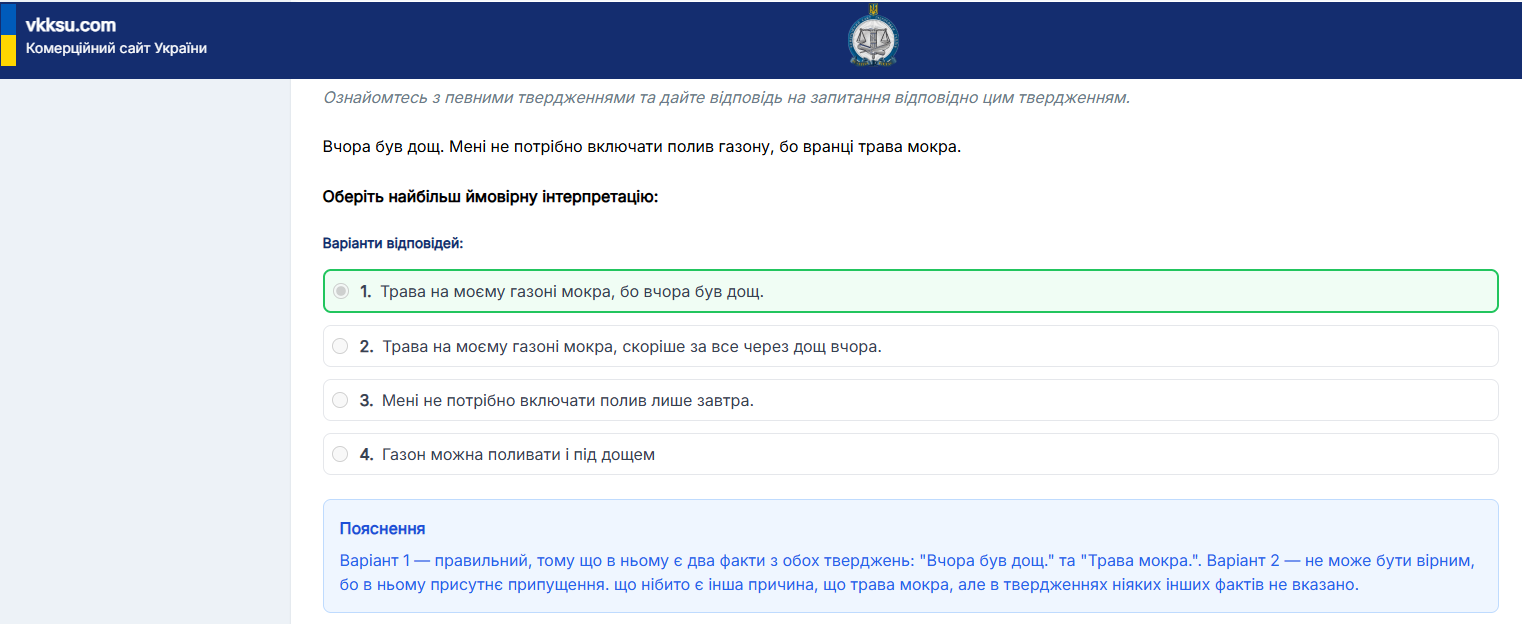The width and height of the screenshot is (1522, 624).
Task: Click the 'Пояснення' heading
Action: 383,529
